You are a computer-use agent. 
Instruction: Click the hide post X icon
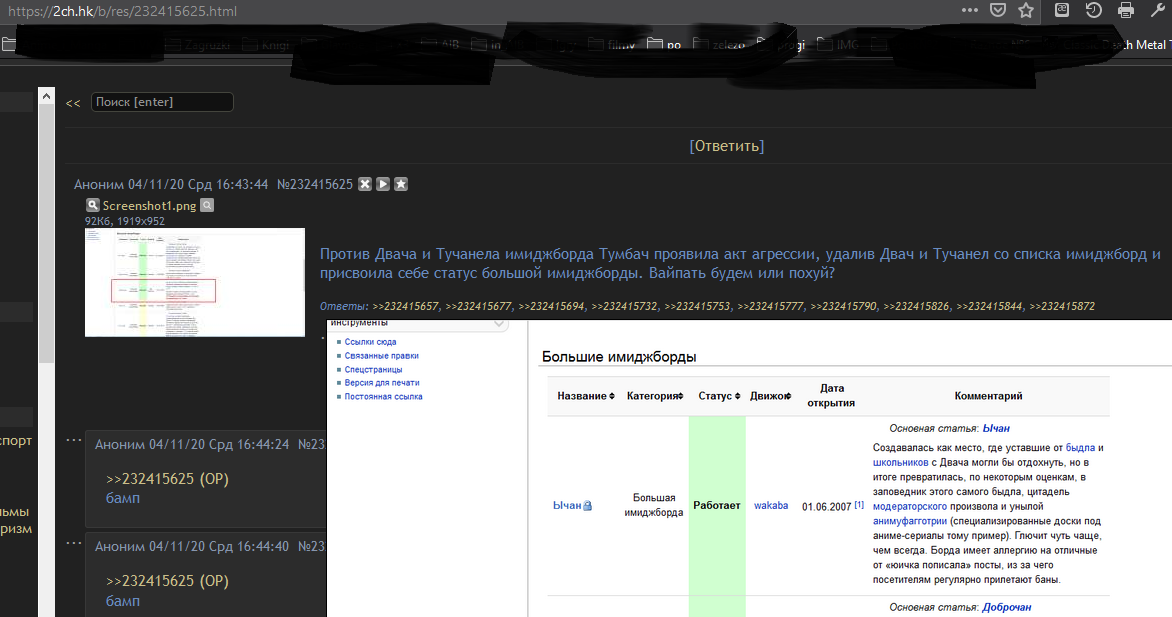[x=366, y=184]
